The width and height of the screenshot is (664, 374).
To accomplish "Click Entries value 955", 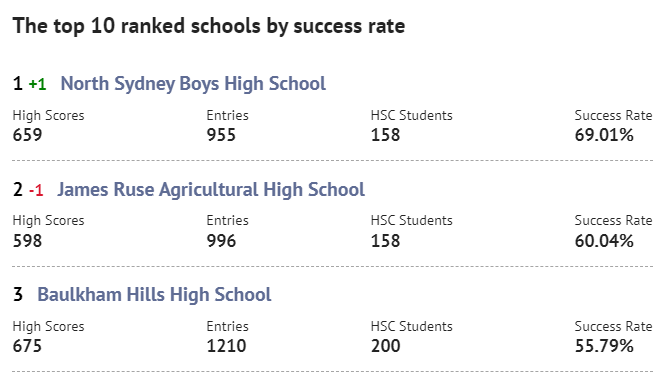I will click(x=221, y=135).
